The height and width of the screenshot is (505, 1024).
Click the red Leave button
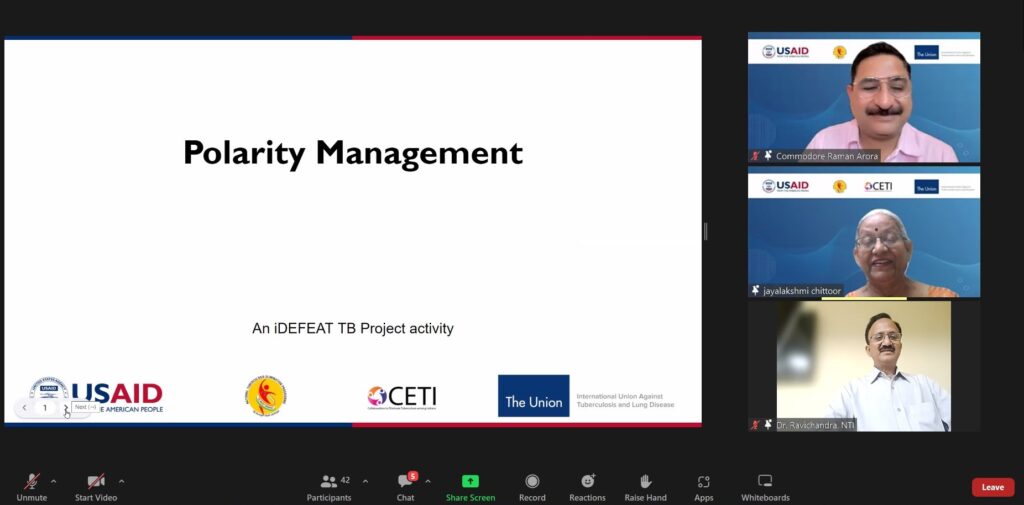click(992, 487)
